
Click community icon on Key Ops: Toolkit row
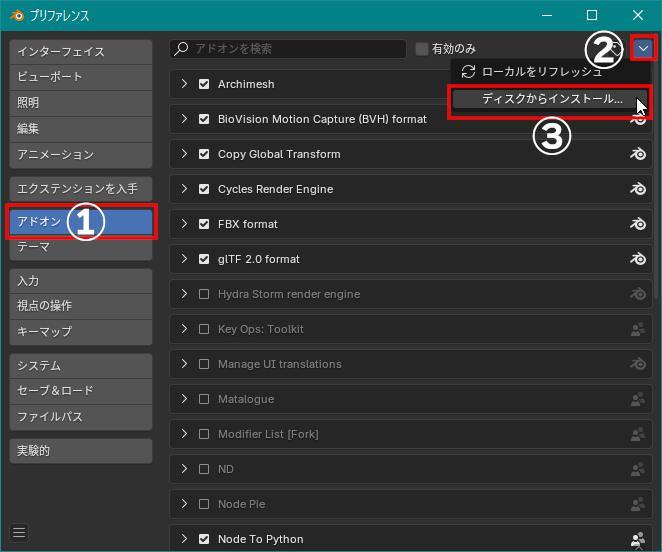[638, 329]
